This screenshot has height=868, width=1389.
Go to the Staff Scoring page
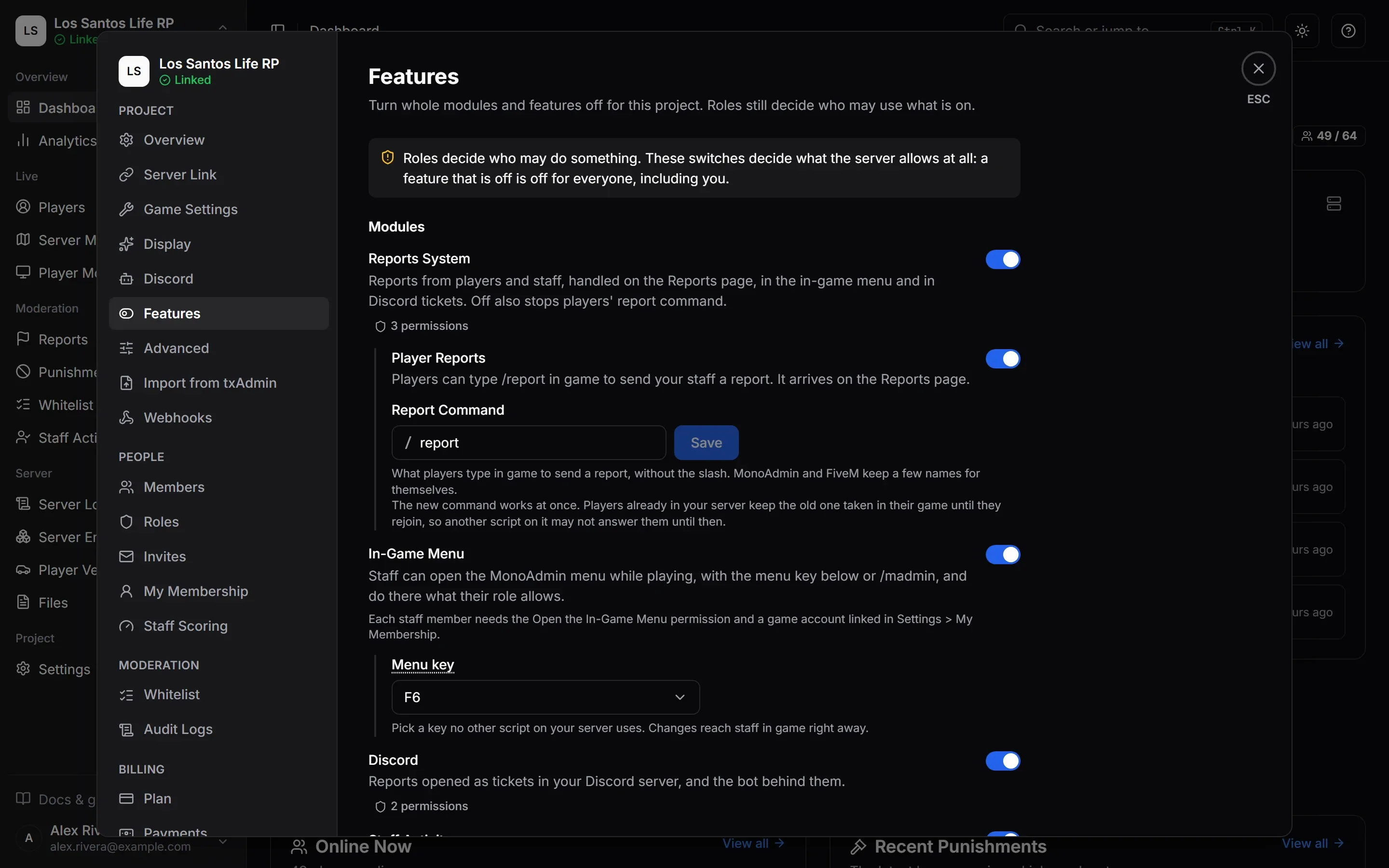(218, 626)
